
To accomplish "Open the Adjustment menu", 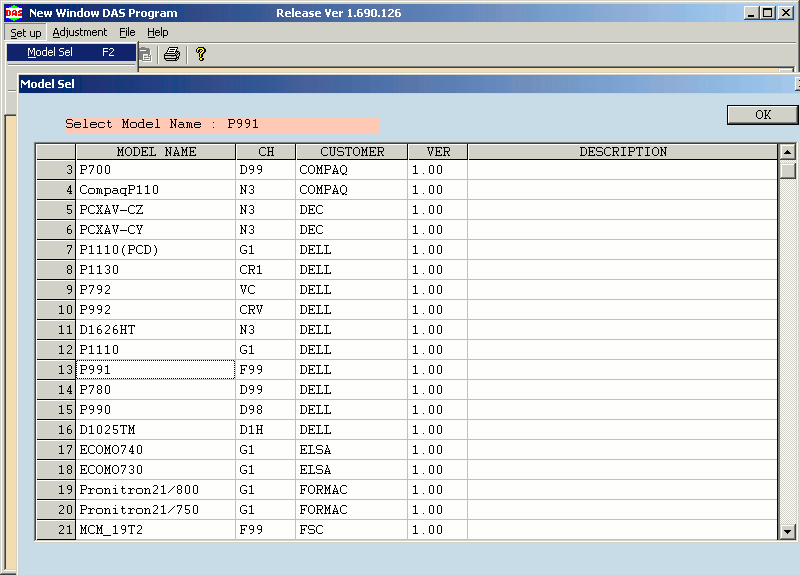I will click(x=80, y=32).
